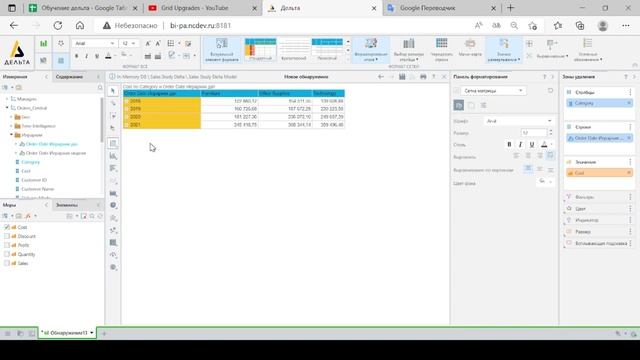Click green bar chart icon in ribbon
The width and height of the screenshot is (640, 360).
click(x=44, y=43)
